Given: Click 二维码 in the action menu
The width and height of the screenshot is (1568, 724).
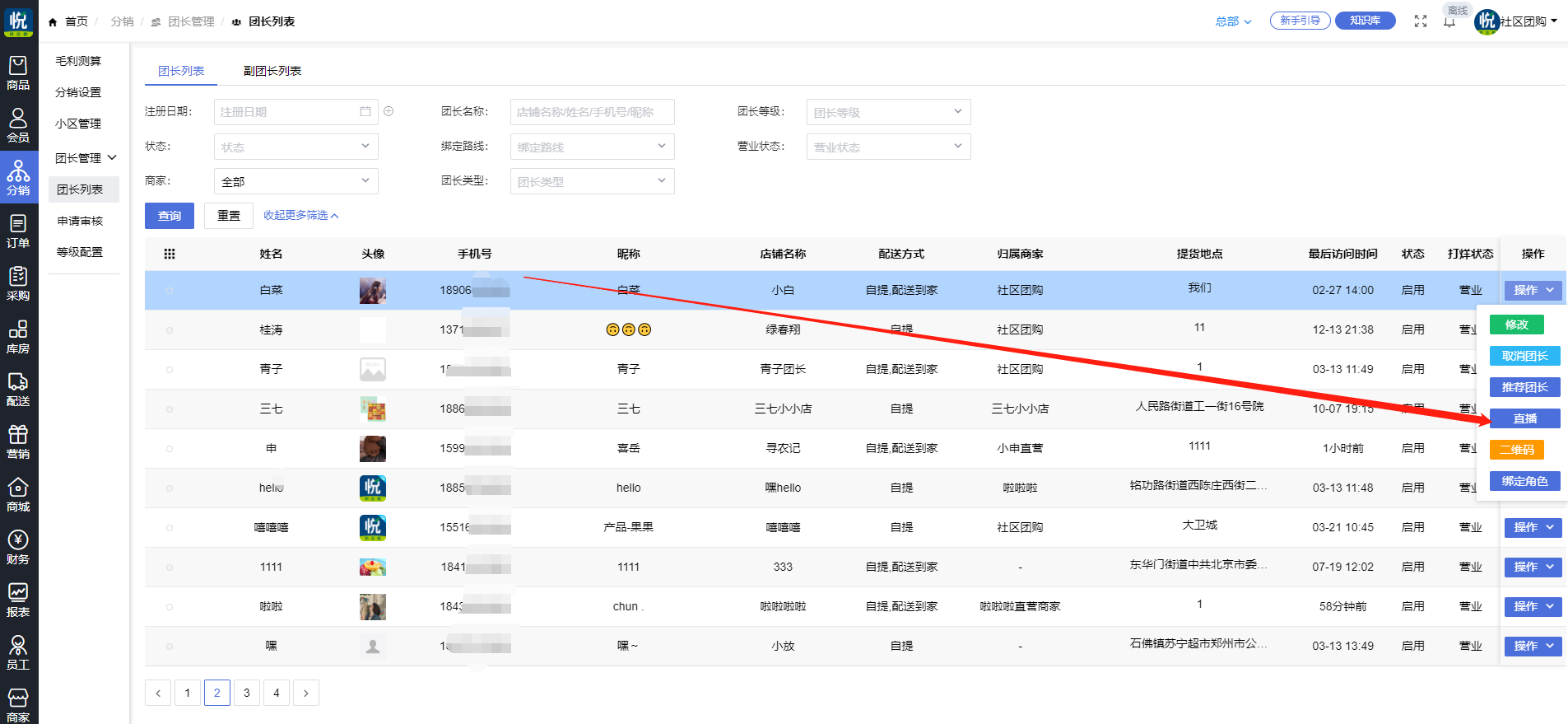Looking at the screenshot, I should pos(1516,450).
